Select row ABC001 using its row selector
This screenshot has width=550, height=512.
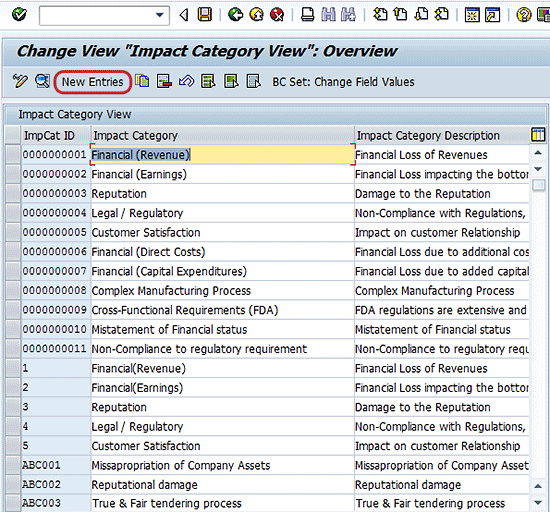click(13, 465)
